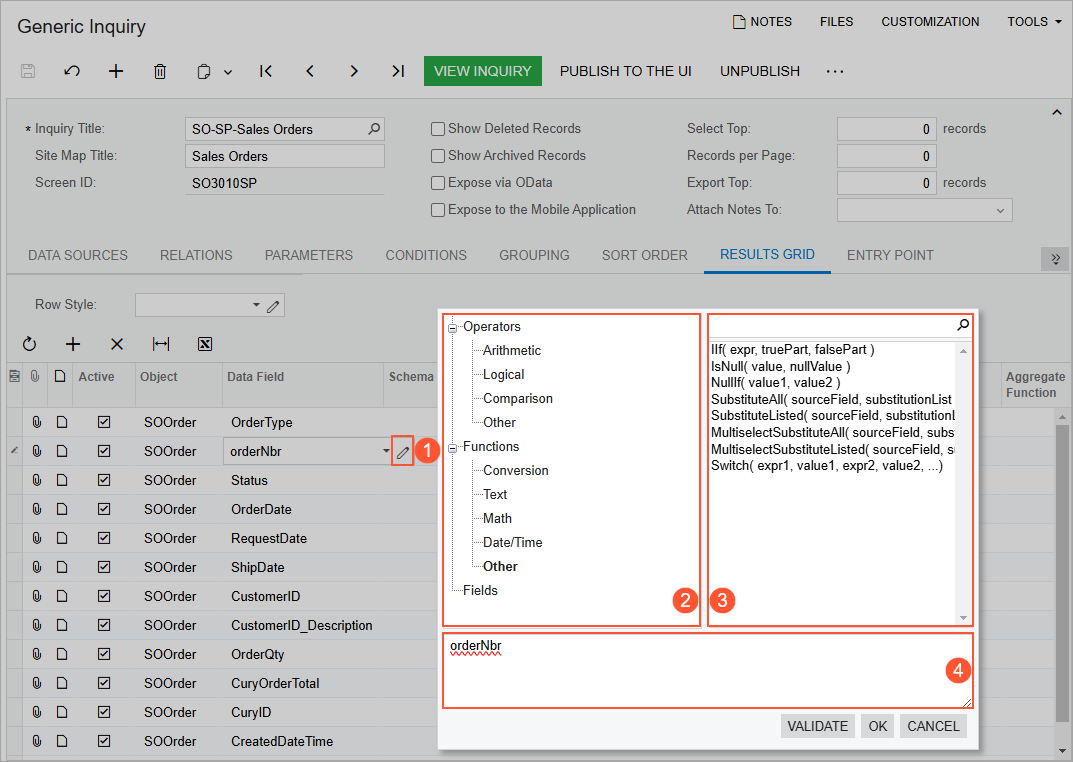This screenshot has width=1073, height=762.
Task: Refresh the results grid
Action: [x=29, y=344]
